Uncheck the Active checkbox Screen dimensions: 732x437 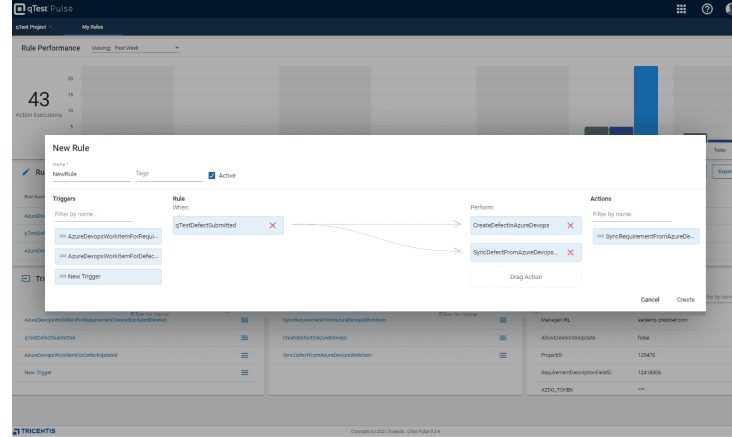(212, 175)
